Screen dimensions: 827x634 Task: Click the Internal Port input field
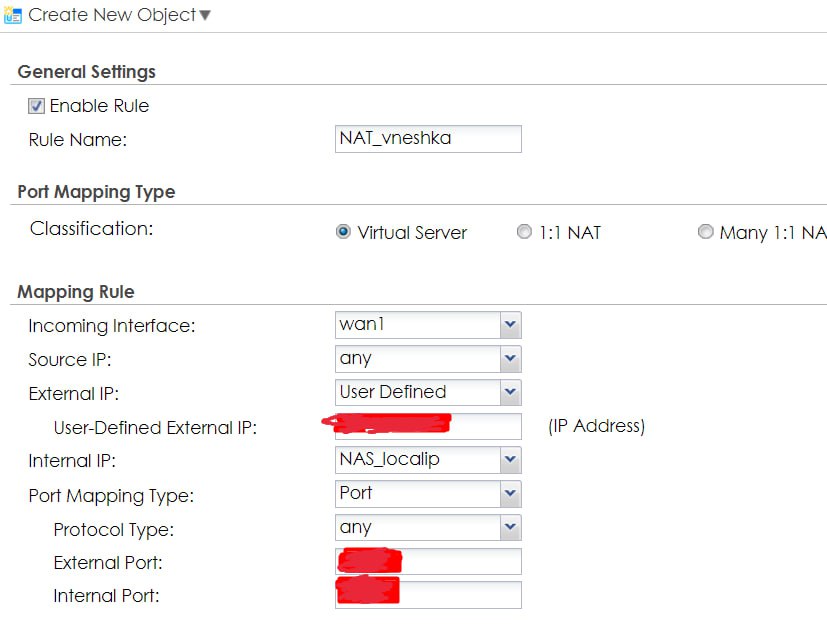[x=428, y=595]
